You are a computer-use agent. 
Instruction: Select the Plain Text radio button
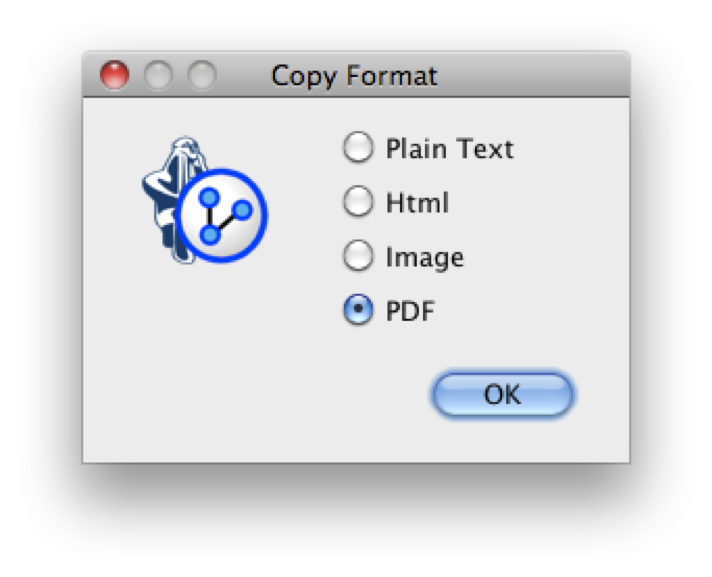(x=357, y=149)
